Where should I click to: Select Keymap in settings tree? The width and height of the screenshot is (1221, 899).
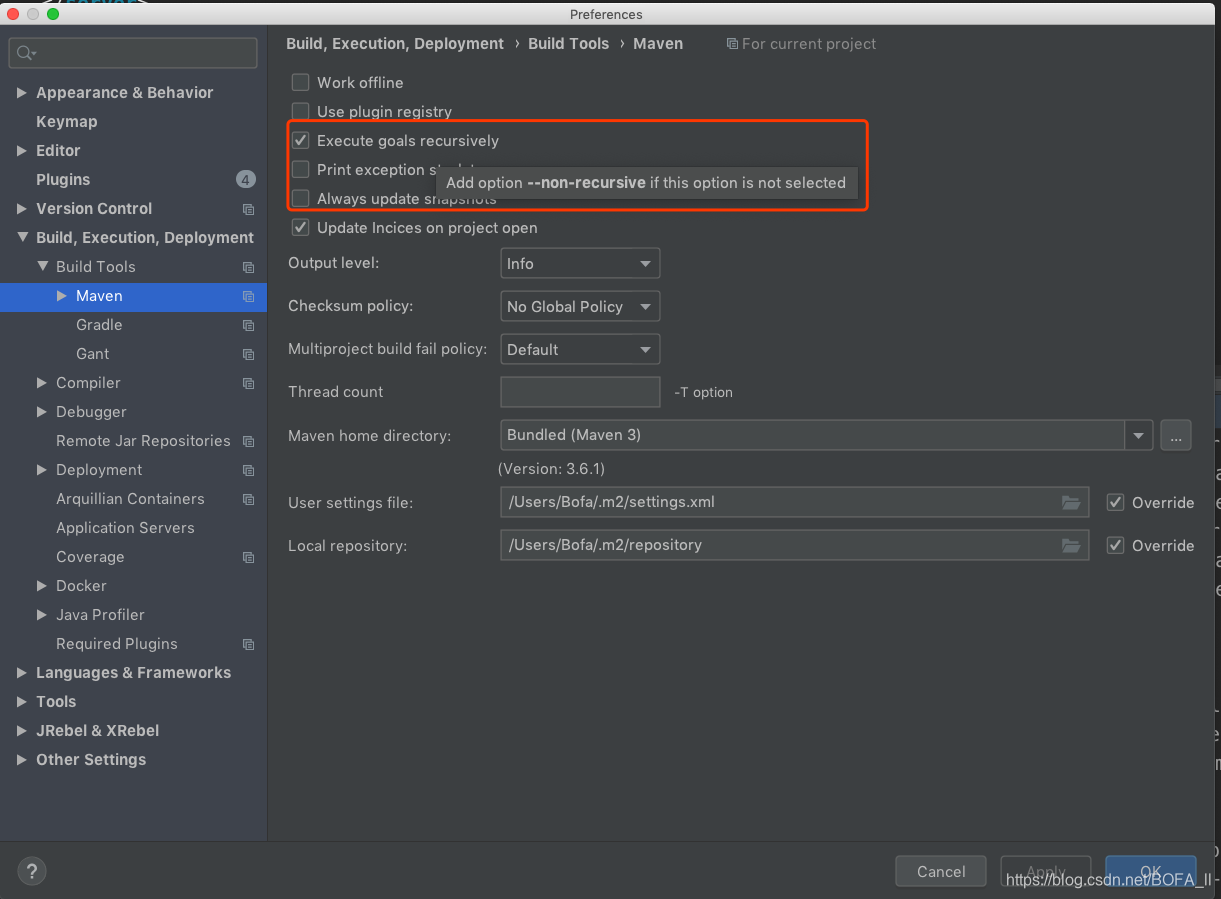pyautogui.click(x=66, y=122)
